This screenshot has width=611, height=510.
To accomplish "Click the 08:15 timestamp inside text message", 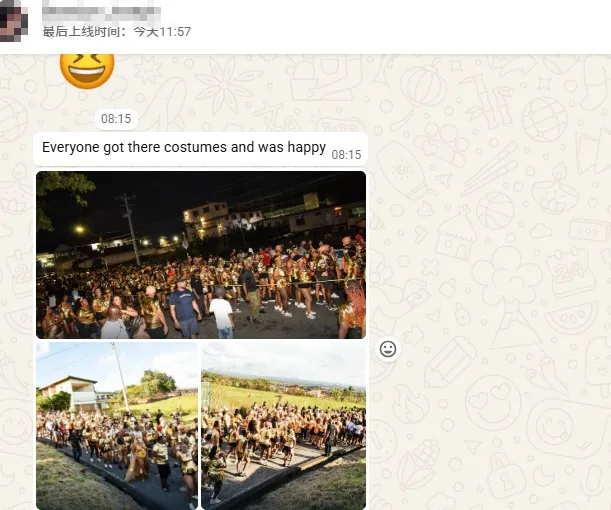I will click(x=346, y=155).
